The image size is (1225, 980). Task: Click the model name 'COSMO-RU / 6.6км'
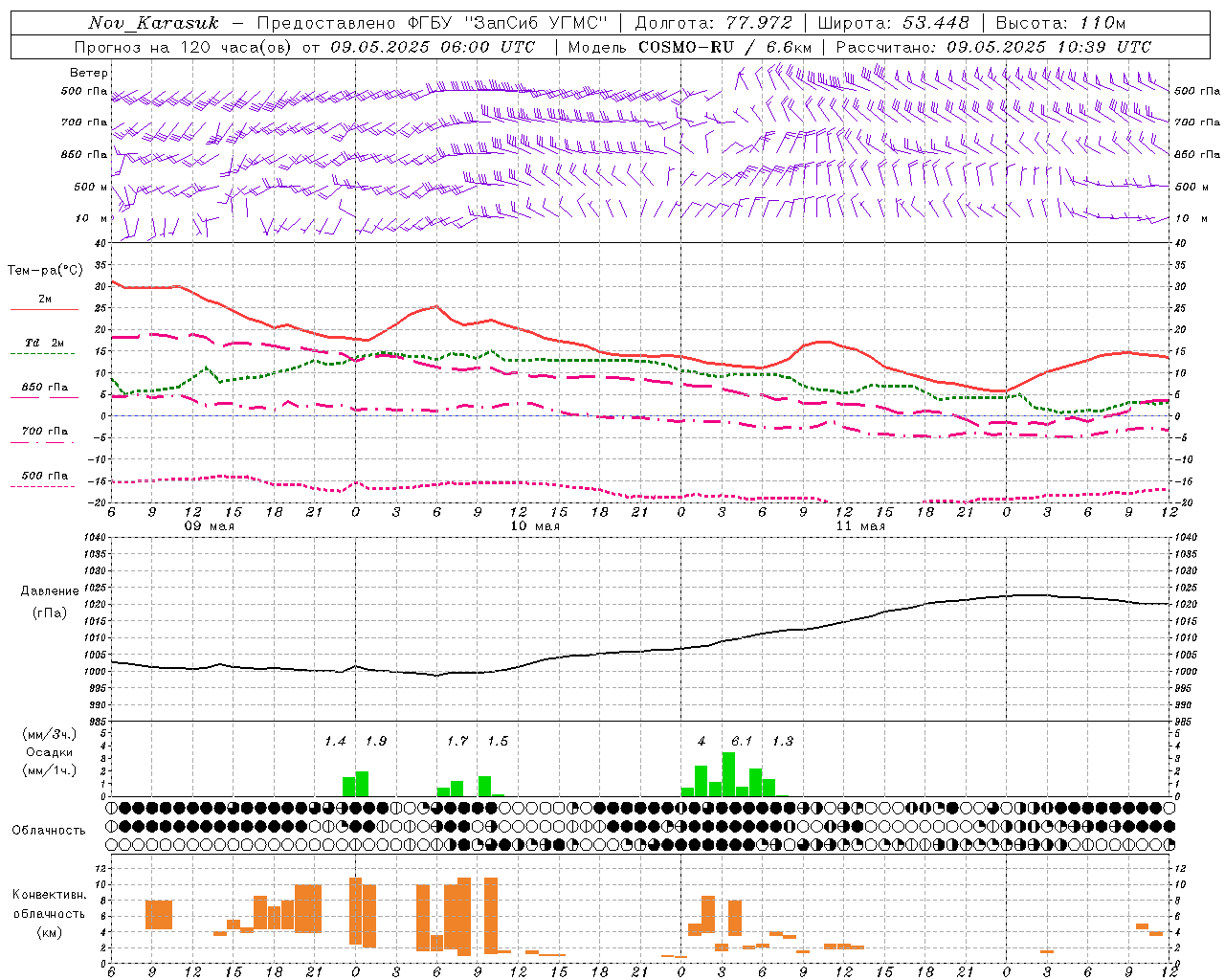[725, 47]
